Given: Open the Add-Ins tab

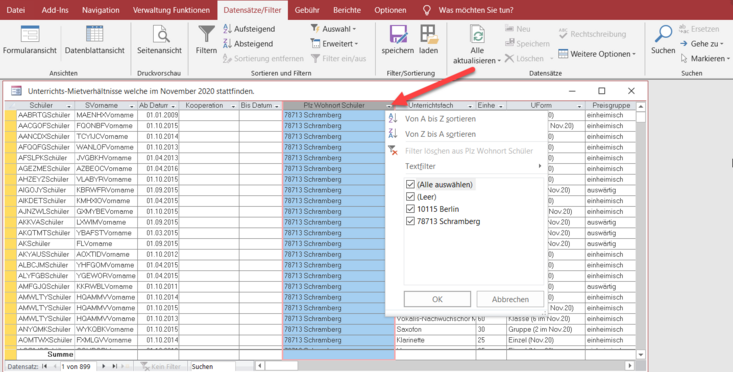Looking at the screenshot, I should (55, 10).
